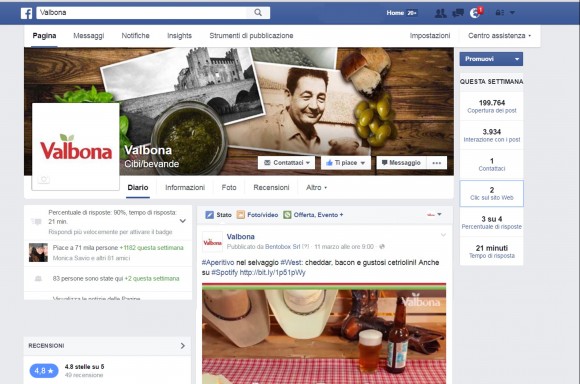Click the public globe icon on post

(x=382, y=247)
